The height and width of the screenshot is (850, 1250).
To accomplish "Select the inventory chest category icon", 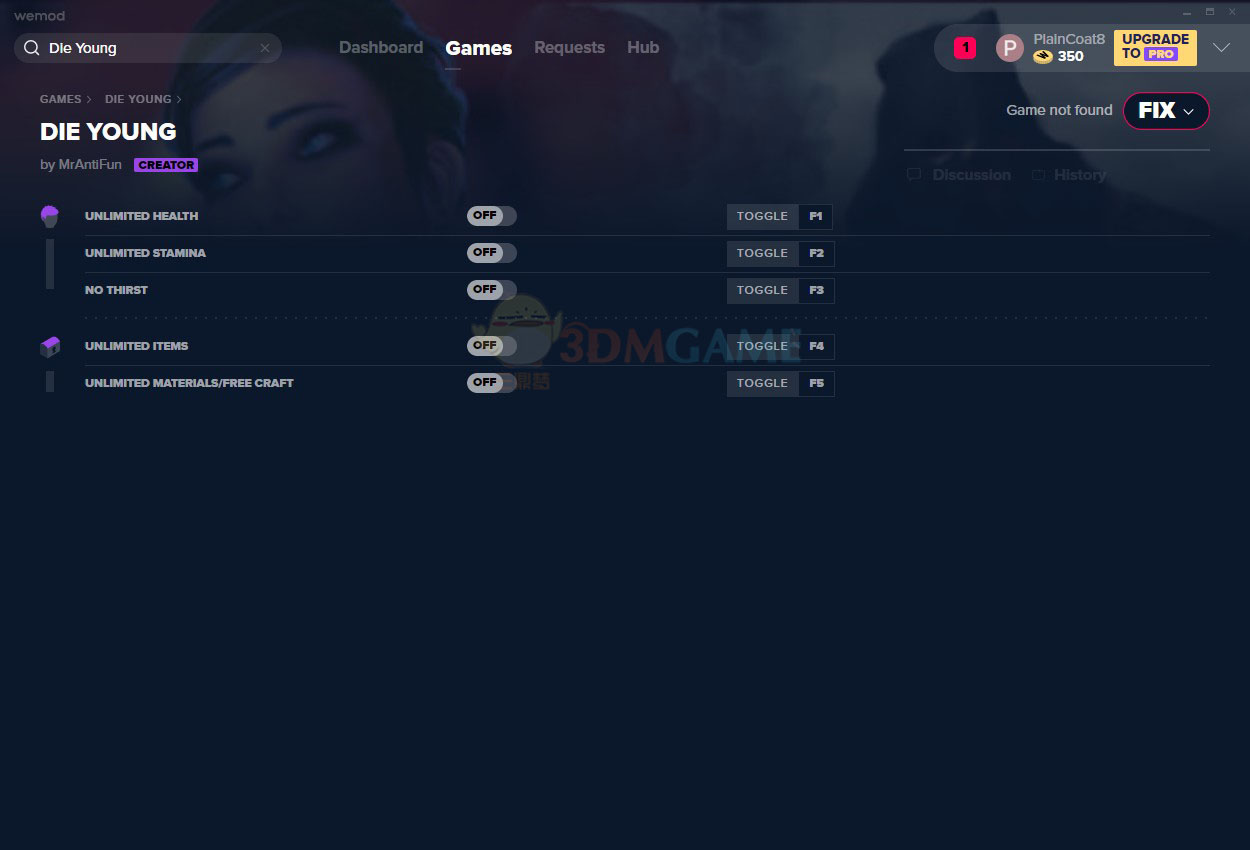I will point(50,347).
